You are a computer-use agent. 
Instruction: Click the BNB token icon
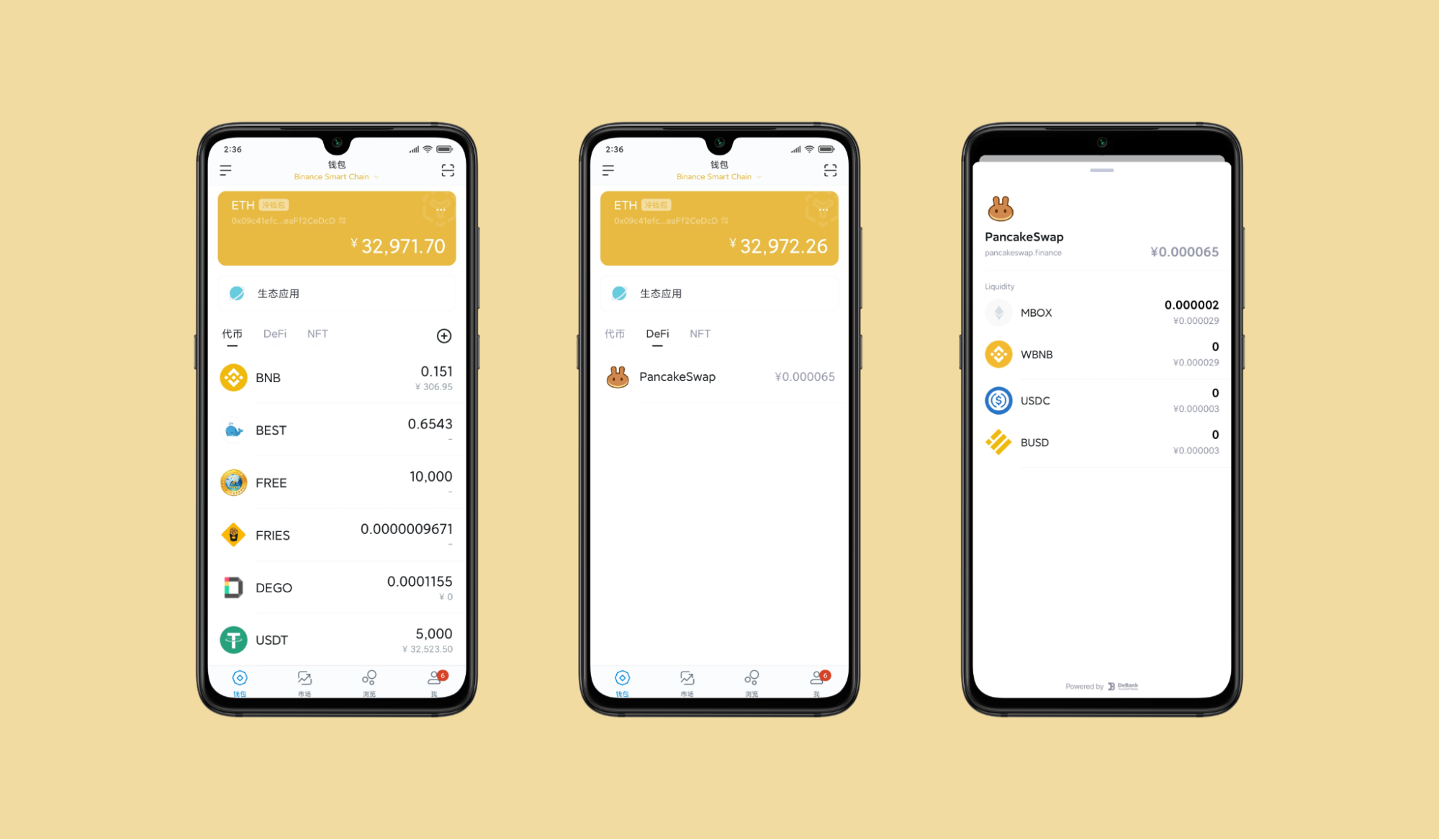pyautogui.click(x=230, y=377)
